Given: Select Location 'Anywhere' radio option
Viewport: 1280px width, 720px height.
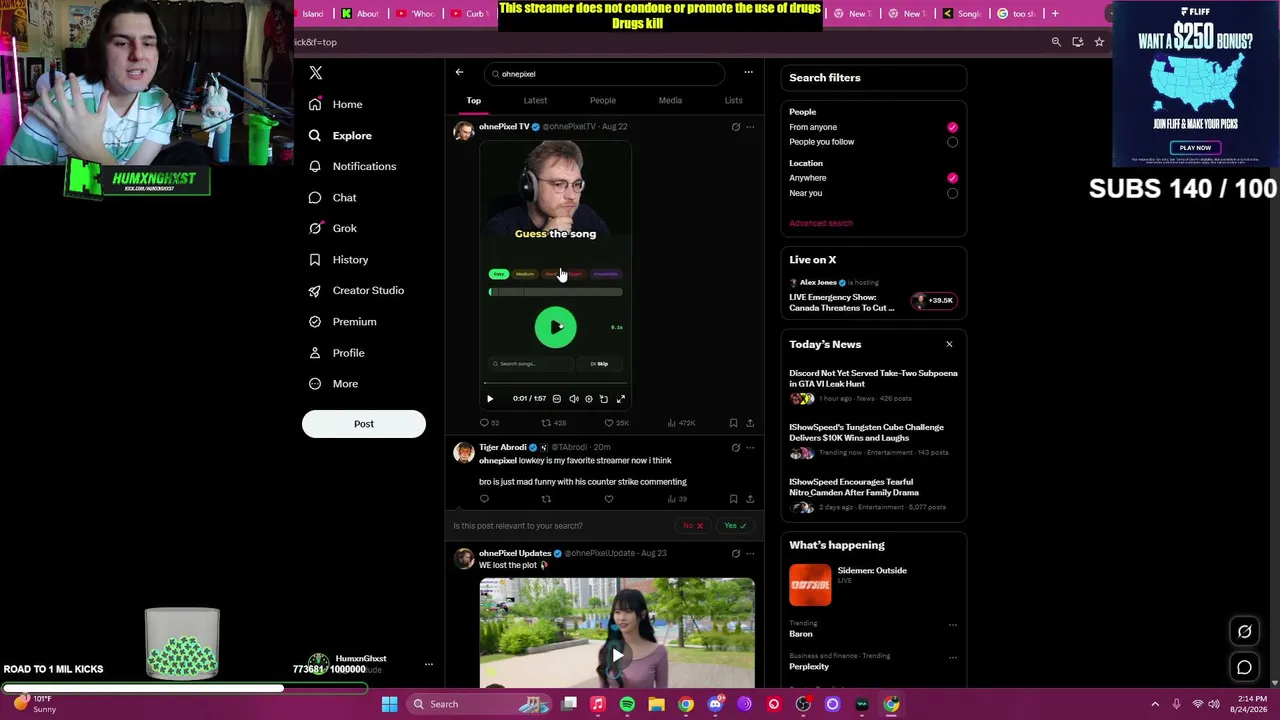Looking at the screenshot, I should 952,178.
